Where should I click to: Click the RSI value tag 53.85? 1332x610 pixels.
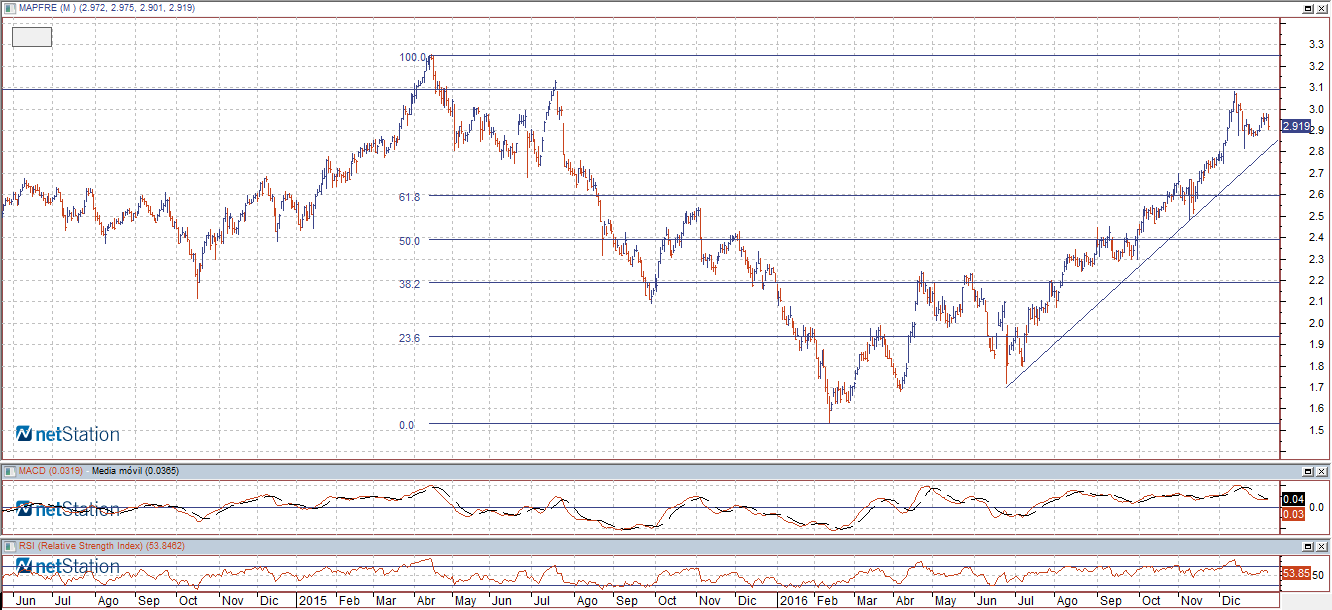tap(1295, 574)
